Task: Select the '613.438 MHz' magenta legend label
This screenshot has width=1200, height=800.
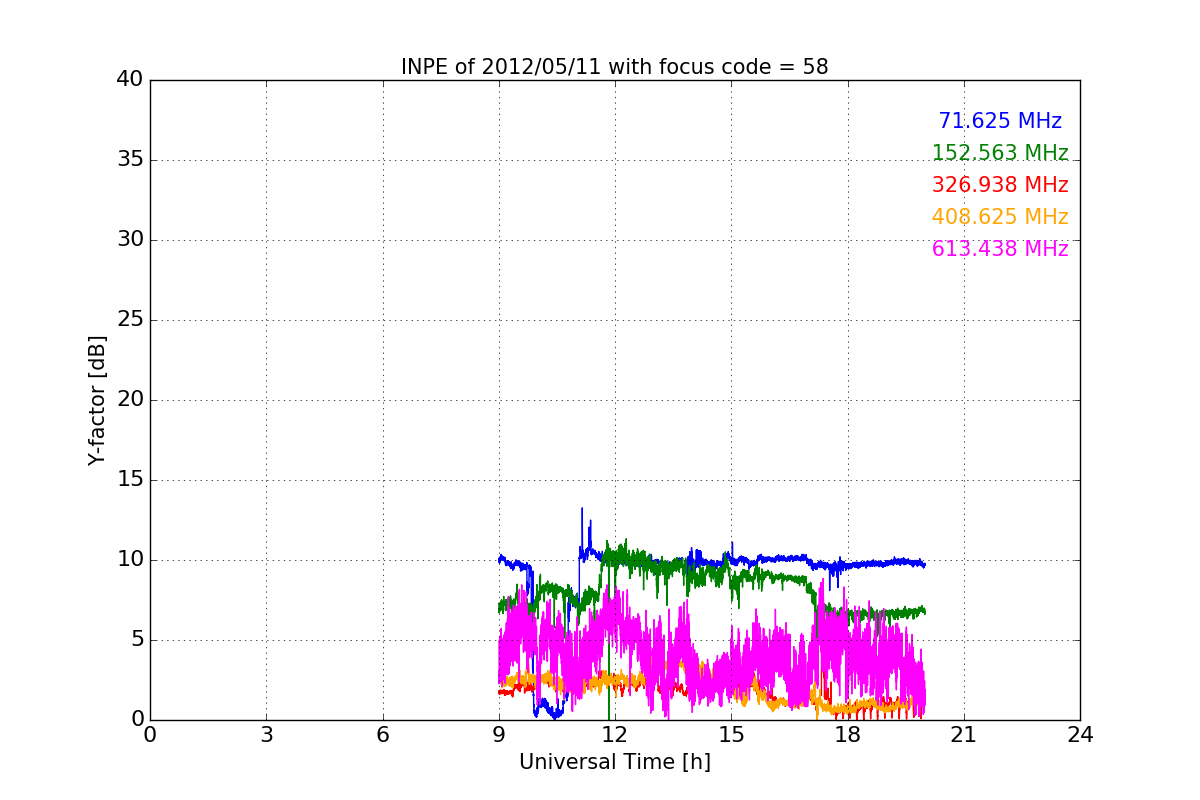Action: point(1000,249)
